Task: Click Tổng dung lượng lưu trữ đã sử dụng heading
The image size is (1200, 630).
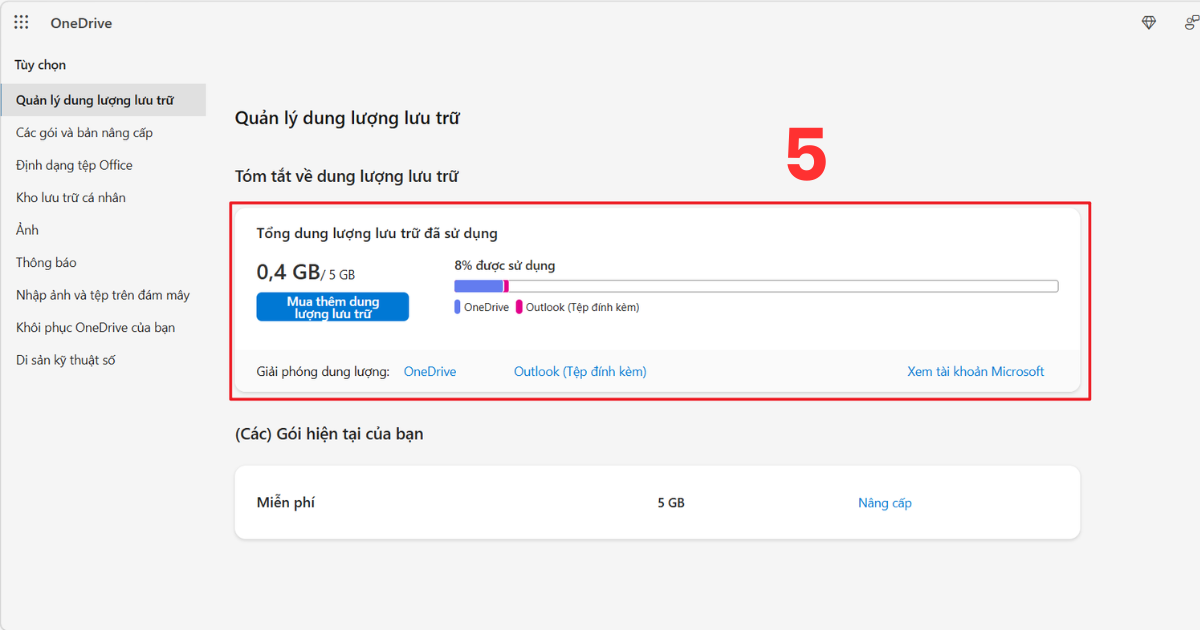Action: 377,233
